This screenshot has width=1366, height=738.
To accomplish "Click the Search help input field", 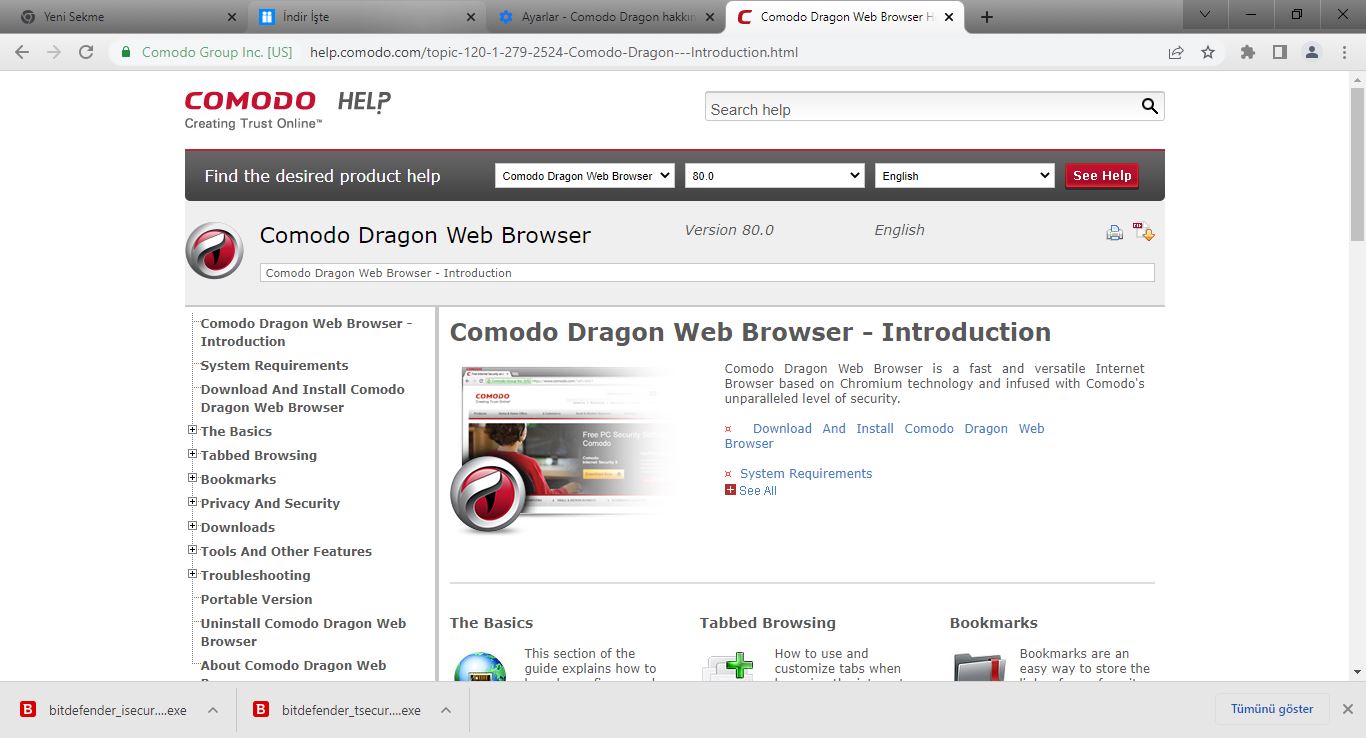I will [x=923, y=109].
